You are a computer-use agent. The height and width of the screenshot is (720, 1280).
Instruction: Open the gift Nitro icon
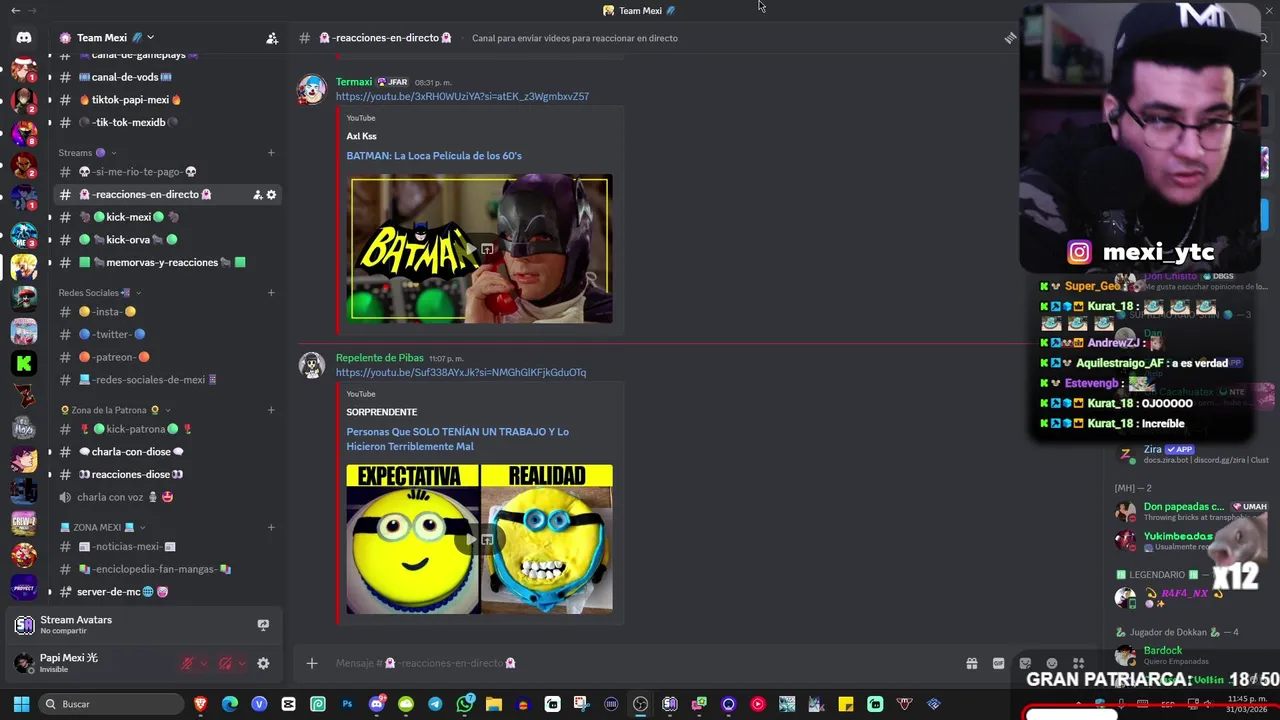point(971,663)
